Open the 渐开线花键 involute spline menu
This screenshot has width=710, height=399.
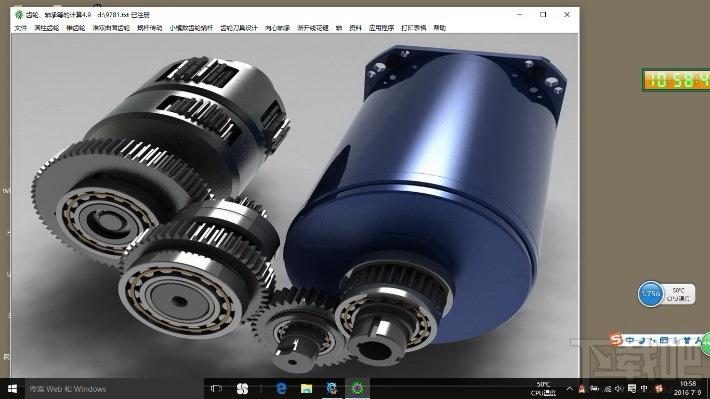(313, 28)
